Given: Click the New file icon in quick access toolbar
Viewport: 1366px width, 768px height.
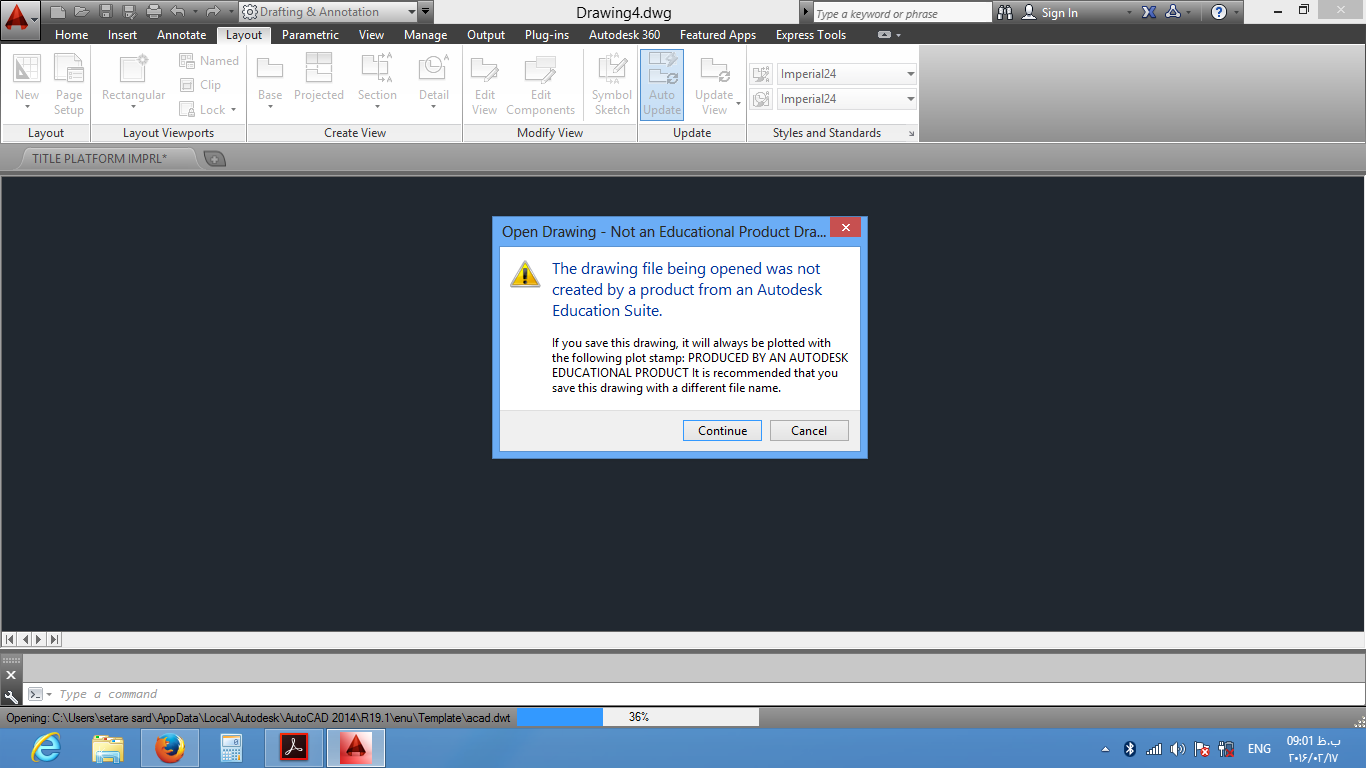Looking at the screenshot, I should click(x=58, y=12).
